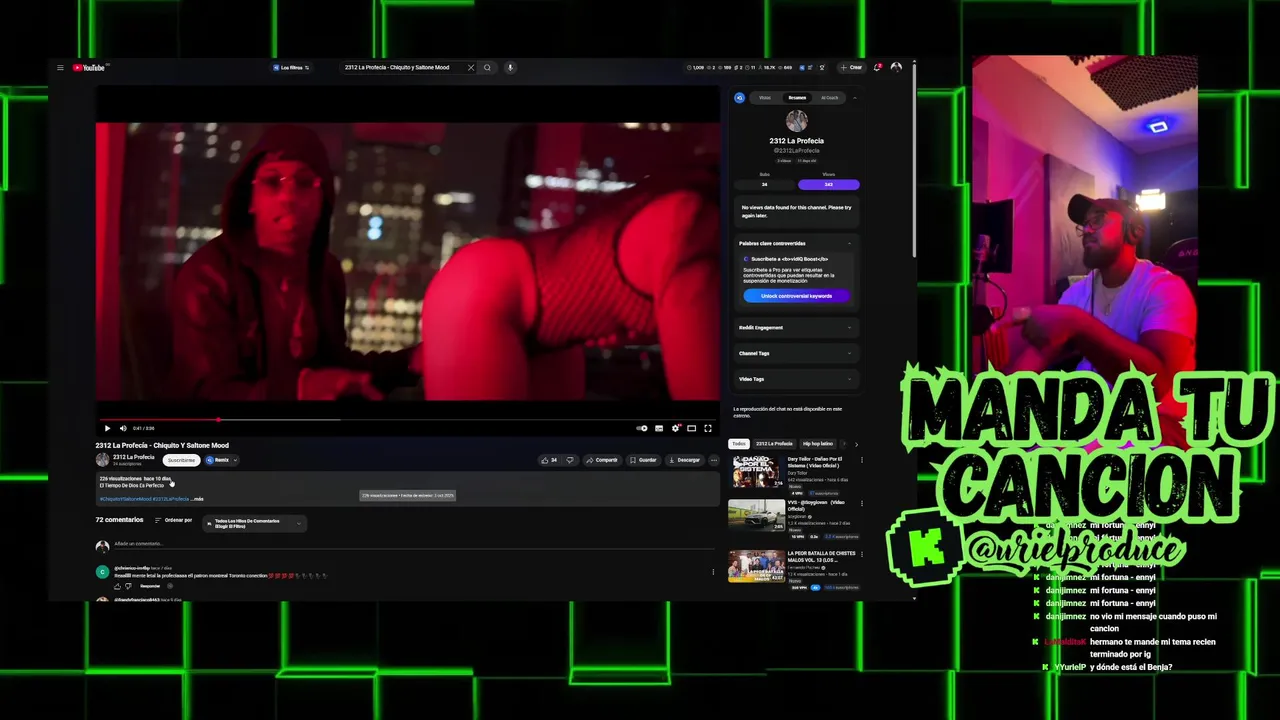Click the Compartir share button
Image resolution: width=1280 pixels, height=720 pixels.
coord(602,460)
